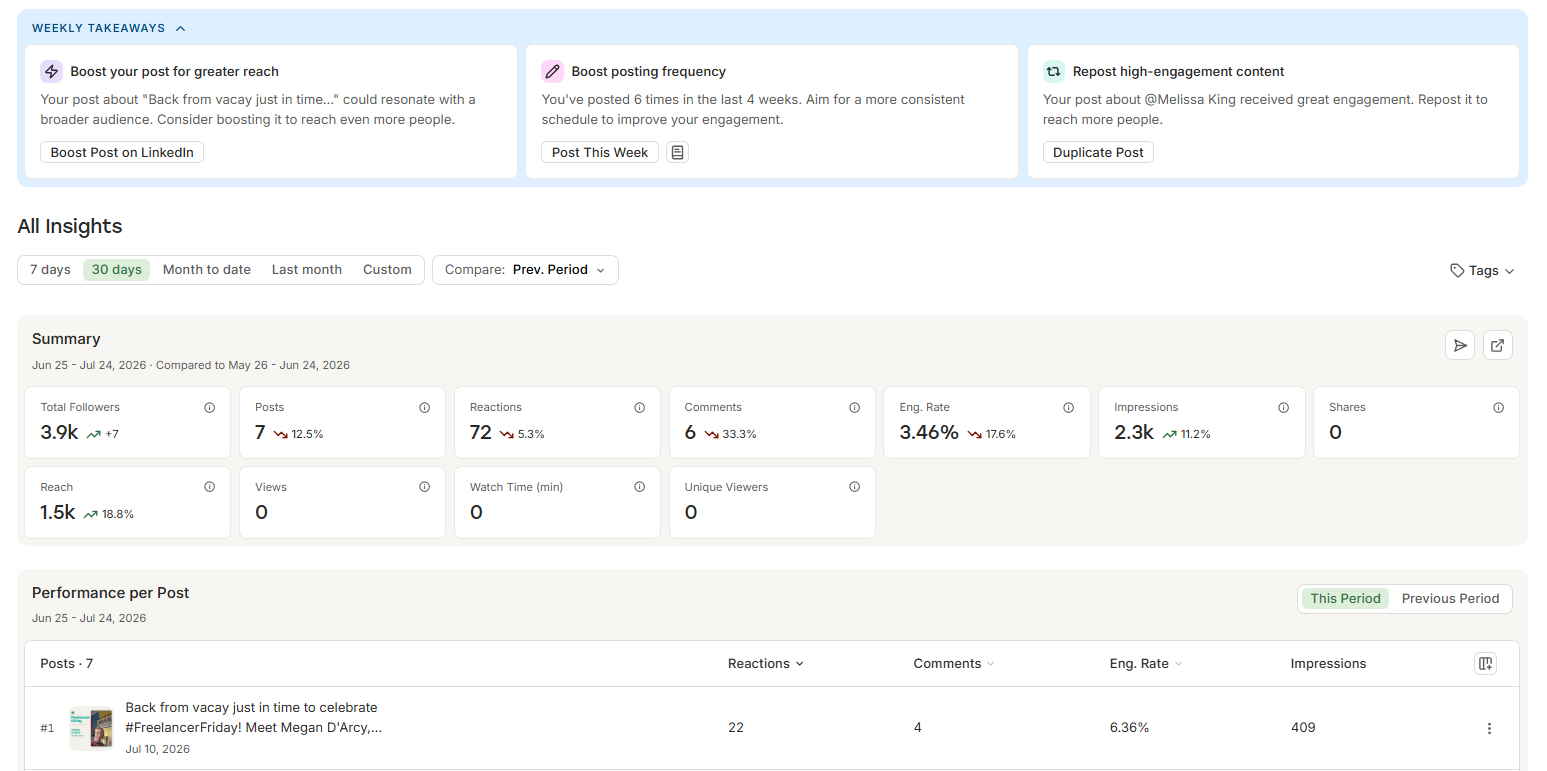
Task: Click the 409 impressions cell
Action: point(1303,728)
